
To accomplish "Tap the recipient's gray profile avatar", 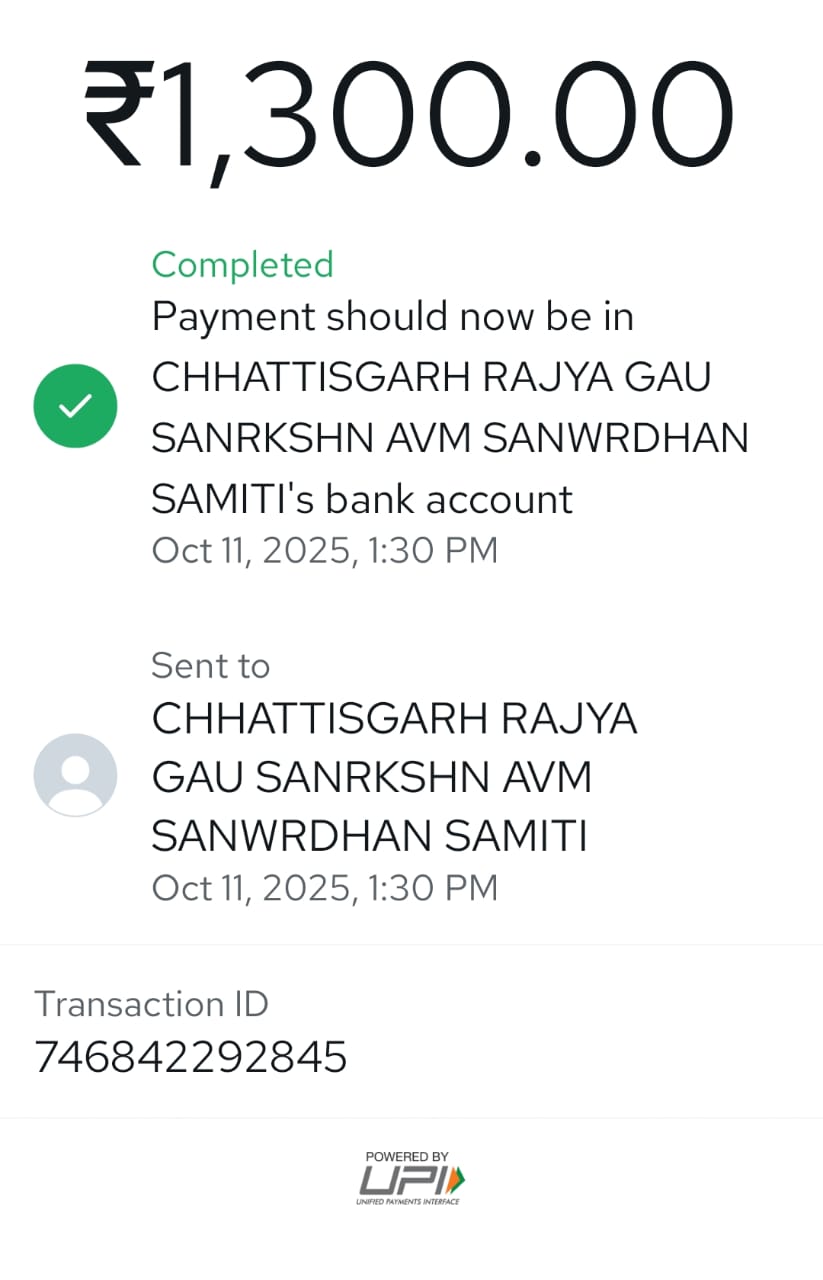I will (75, 775).
